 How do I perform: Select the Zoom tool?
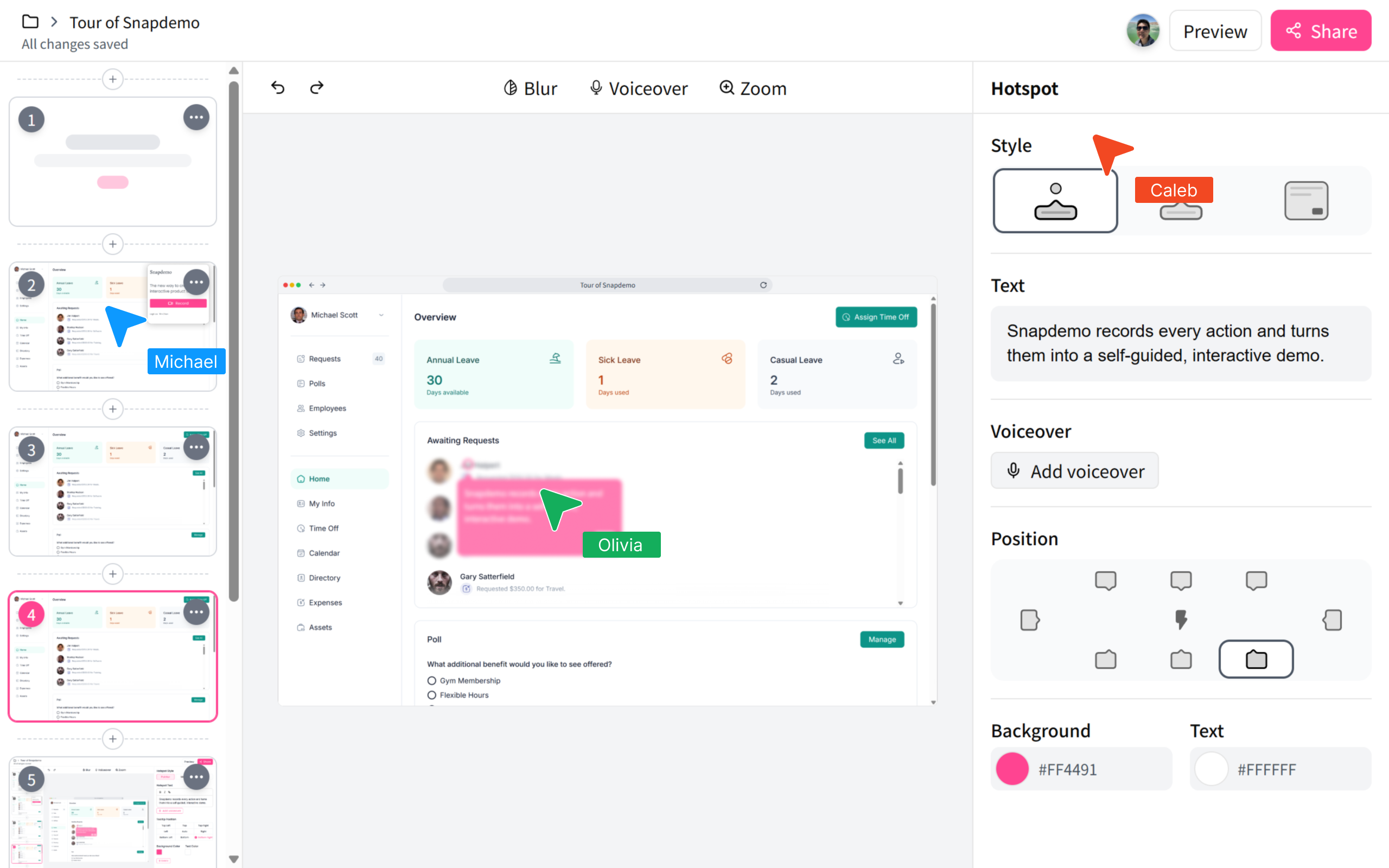(x=753, y=88)
